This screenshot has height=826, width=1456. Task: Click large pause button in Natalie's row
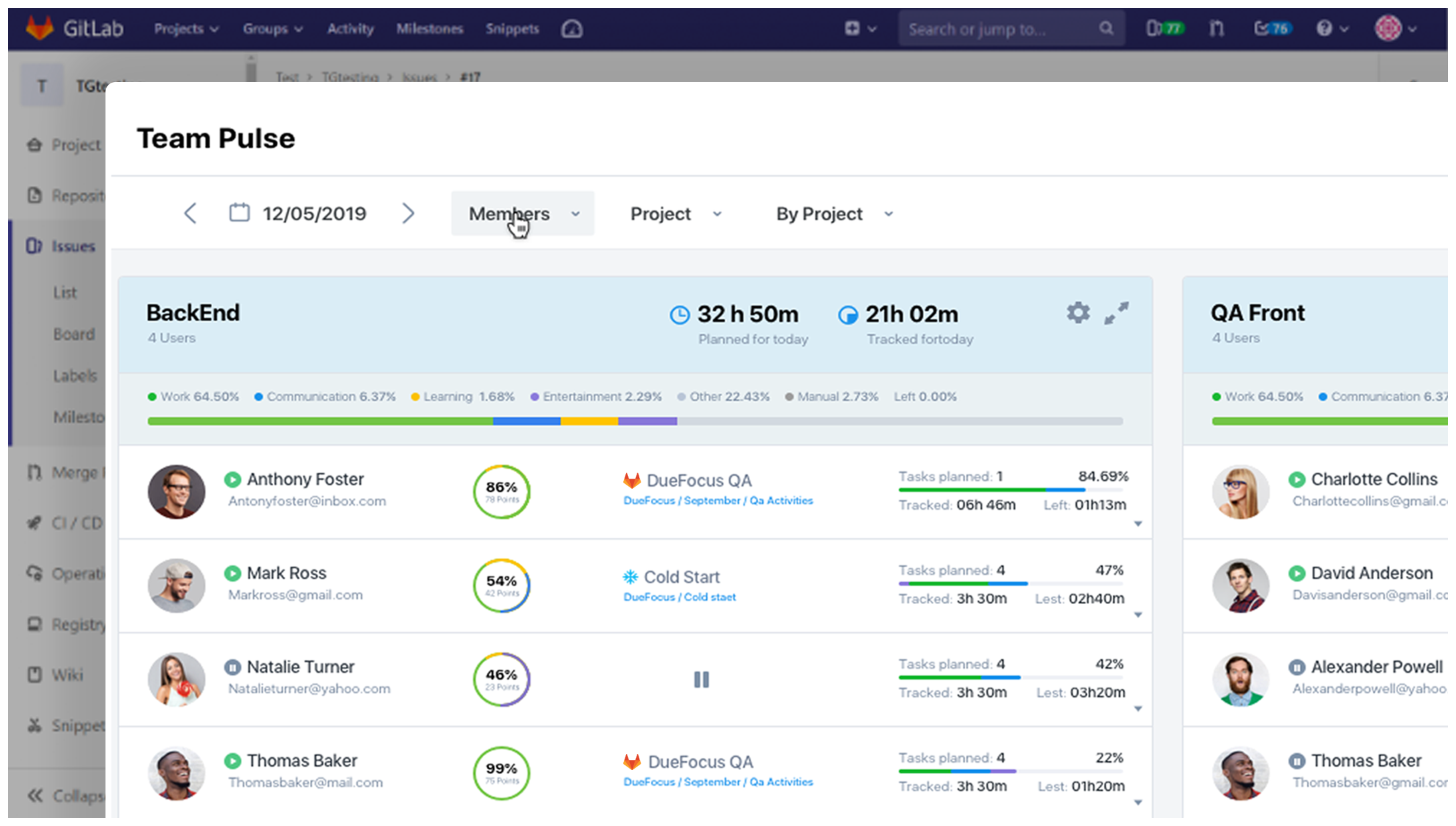pos(701,679)
